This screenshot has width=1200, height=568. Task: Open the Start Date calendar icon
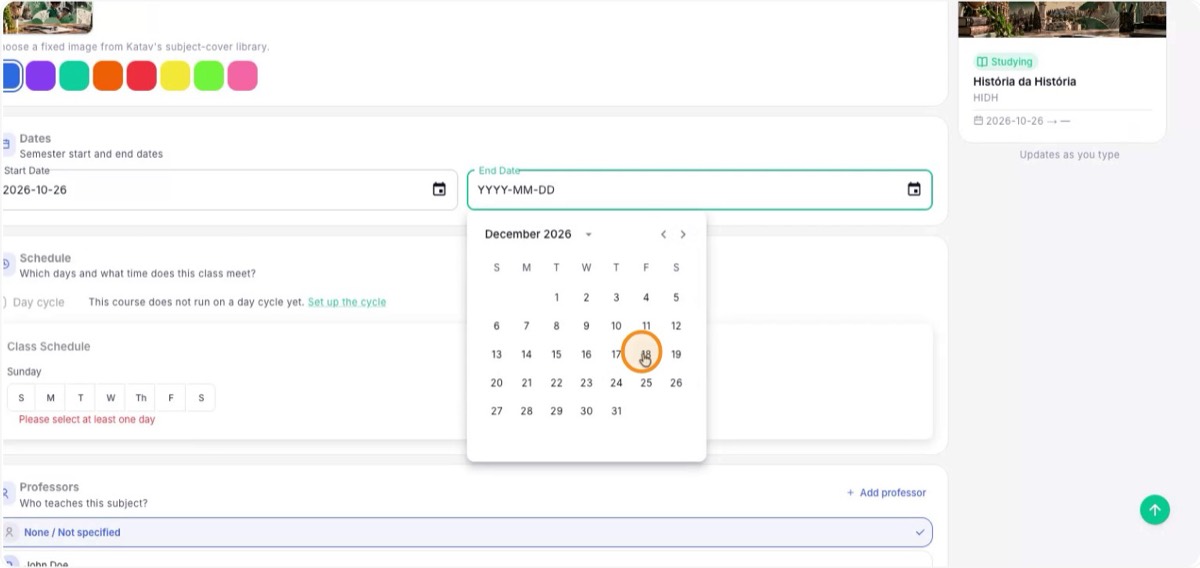(x=439, y=189)
